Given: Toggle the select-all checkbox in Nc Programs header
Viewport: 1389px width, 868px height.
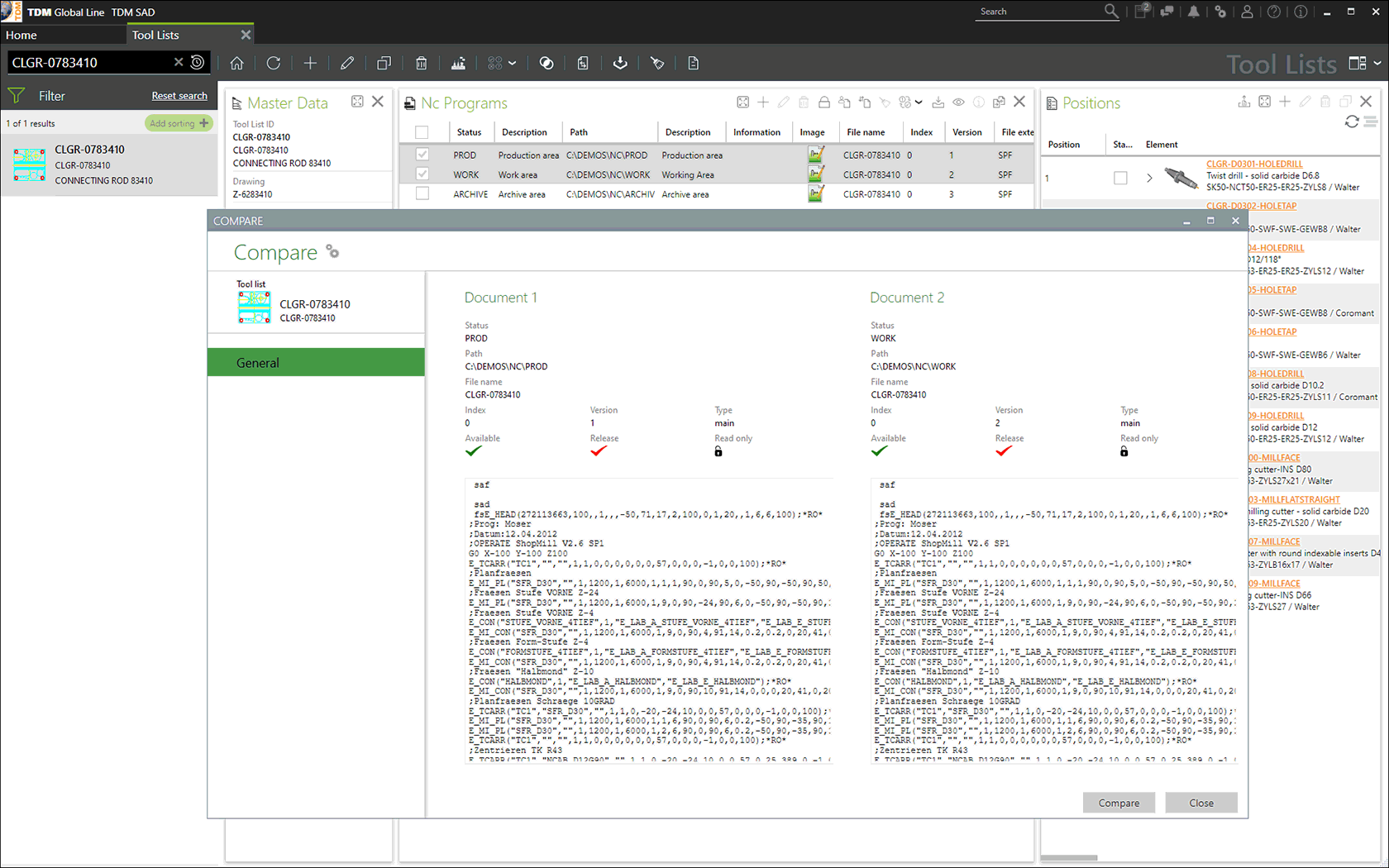Looking at the screenshot, I should point(422,132).
